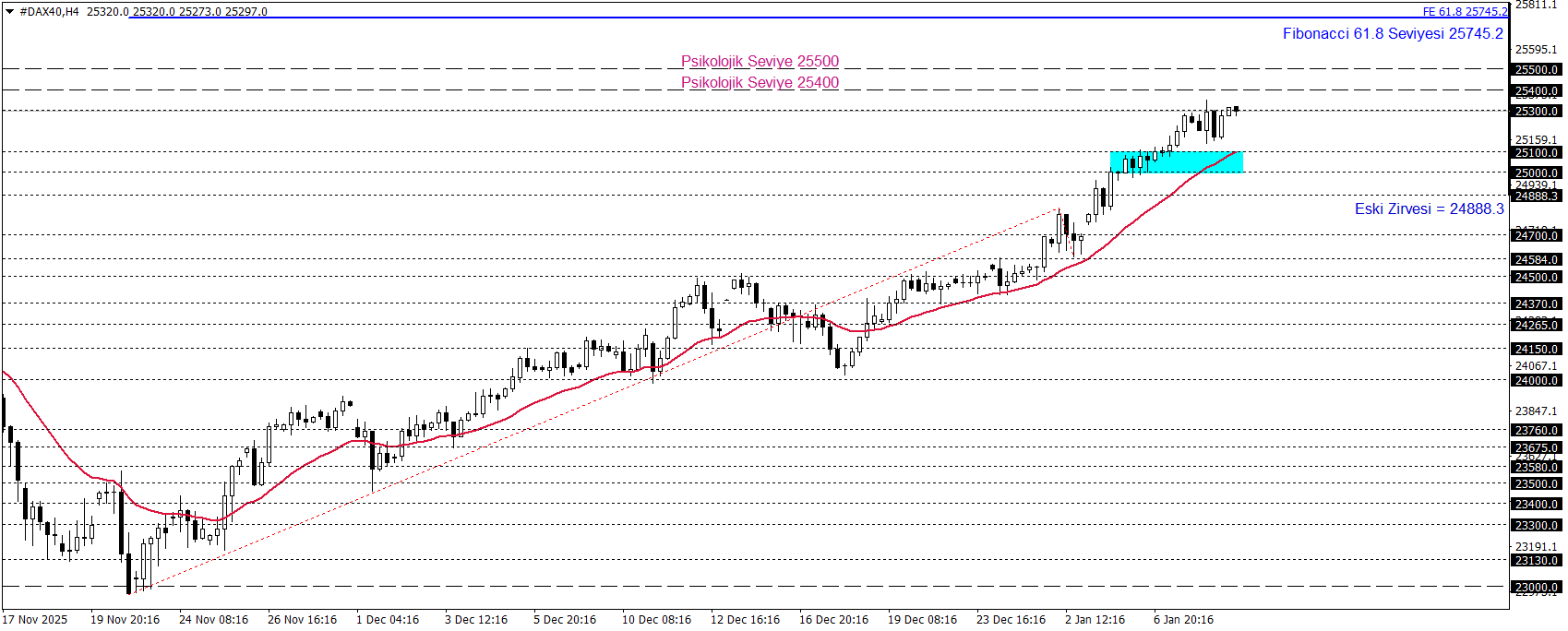The width and height of the screenshot is (1568, 631).
Task: Click the 23500.0 price level tag
Action: point(1537,483)
